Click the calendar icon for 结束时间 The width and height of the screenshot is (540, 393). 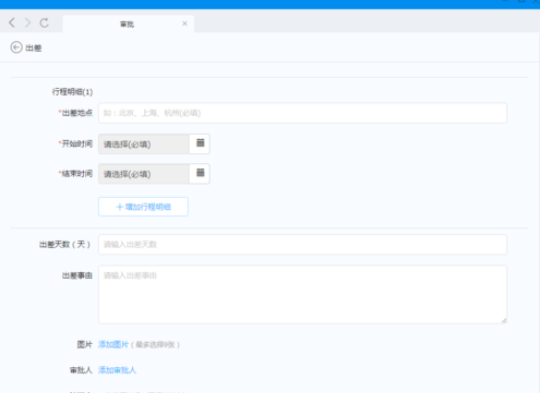pos(200,173)
